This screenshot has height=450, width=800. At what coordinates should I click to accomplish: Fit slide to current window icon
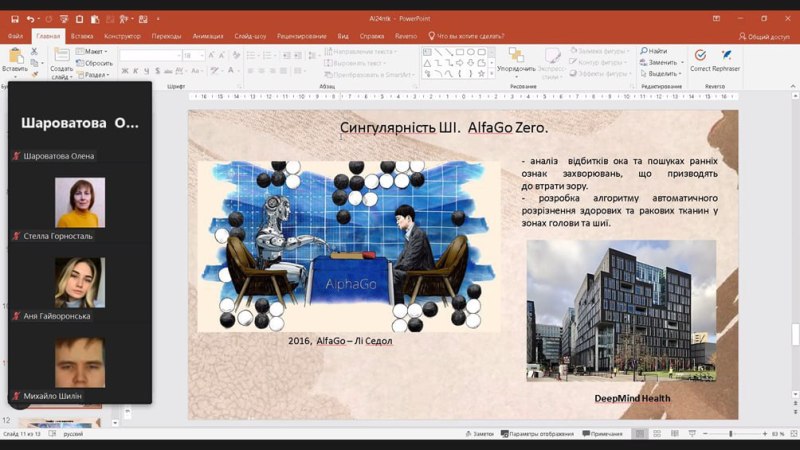coord(793,434)
